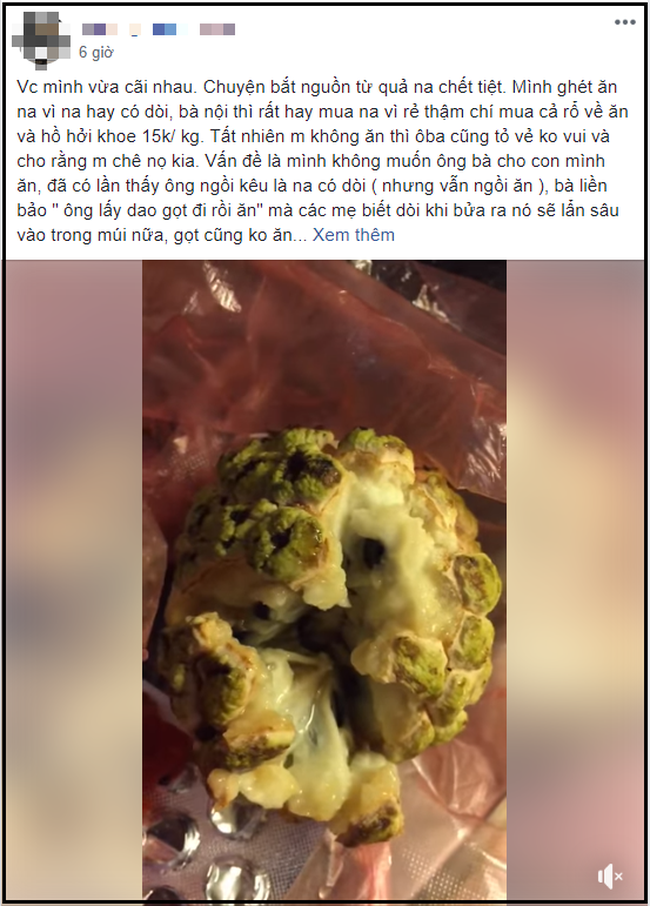The height and width of the screenshot is (906, 650).
Task: Unmute the video with the speaker icon
Action: [610, 877]
